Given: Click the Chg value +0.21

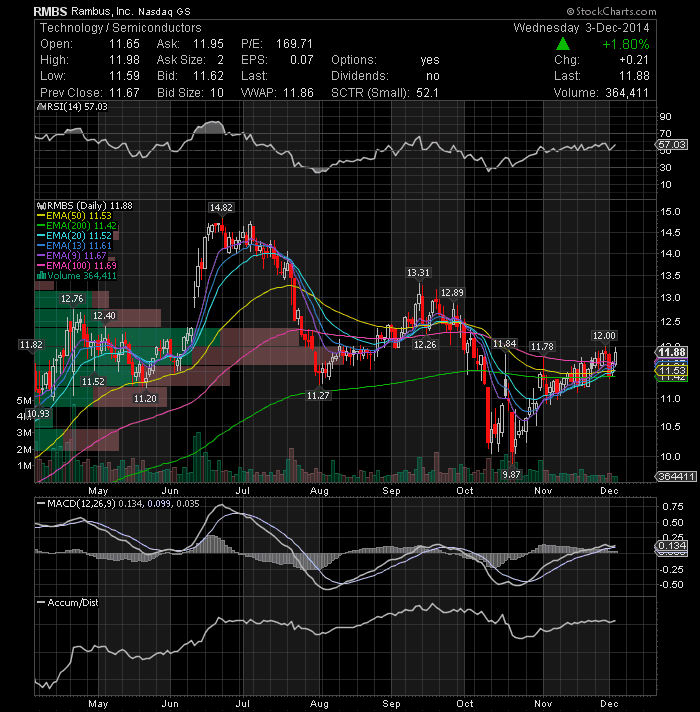Looking at the screenshot, I should (634, 60).
